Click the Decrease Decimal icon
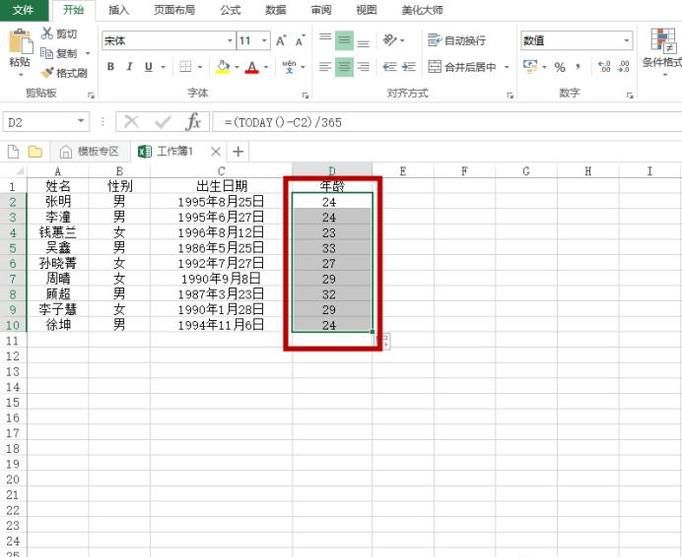 [x=623, y=67]
